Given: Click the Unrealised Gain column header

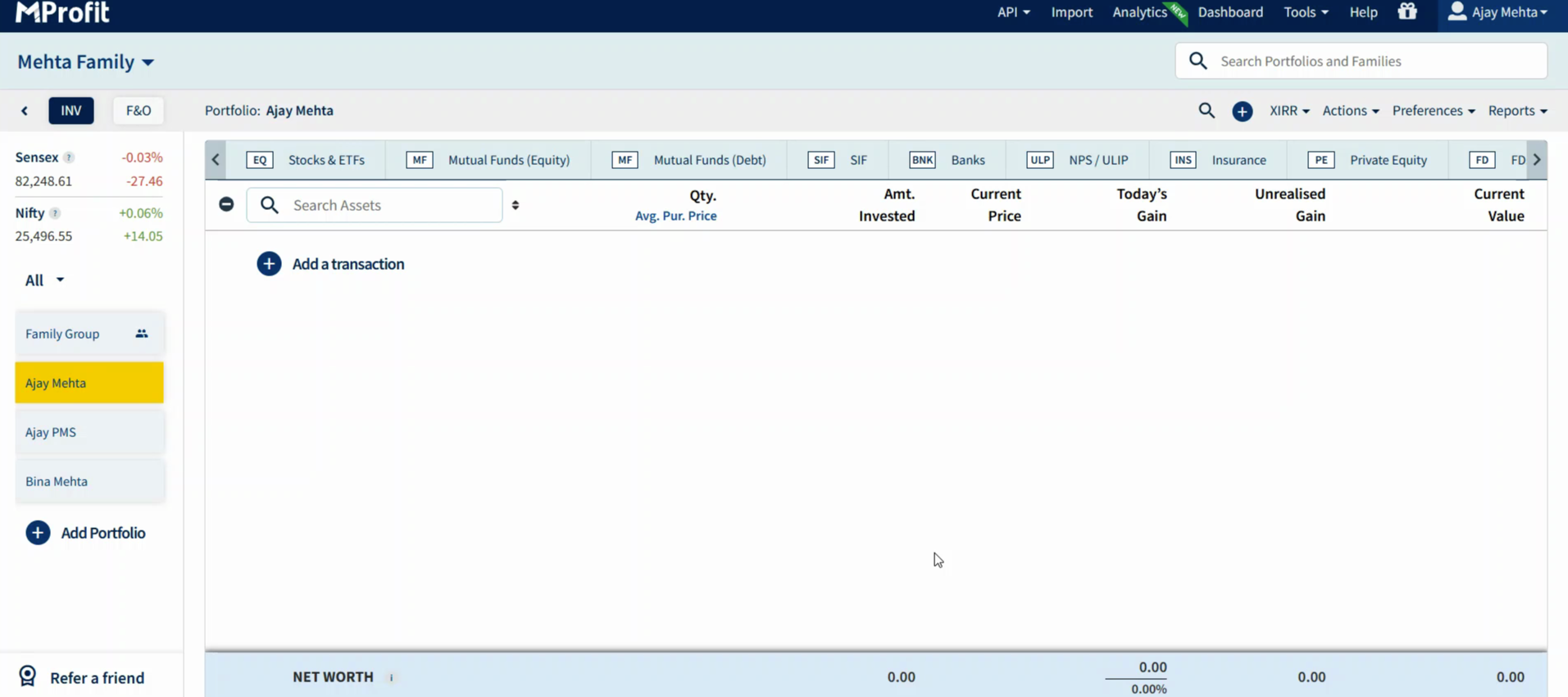Looking at the screenshot, I should [1290, 205].
